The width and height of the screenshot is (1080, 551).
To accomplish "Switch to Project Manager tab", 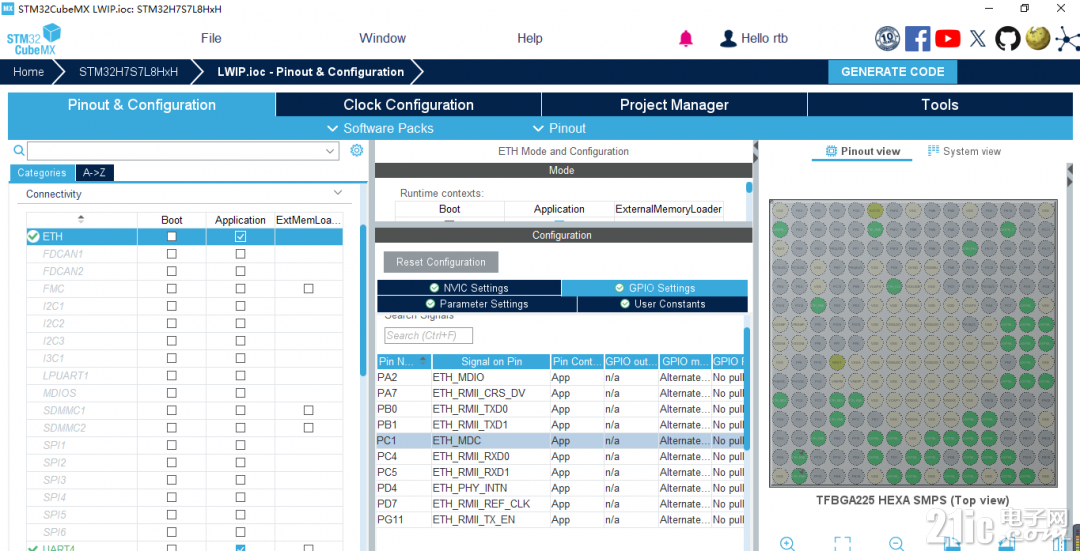I will click(x=674, y=105).
